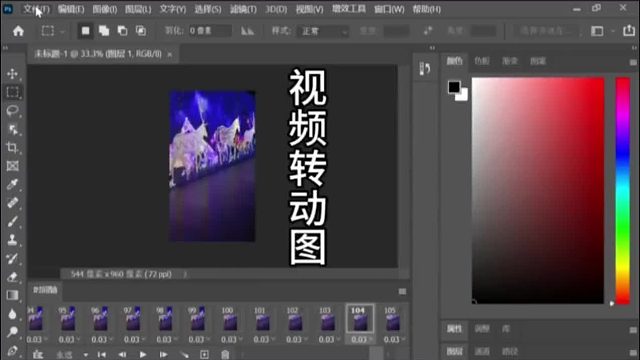Click the Refine Edge feather icon
The image size is (640, 360).
247,31
